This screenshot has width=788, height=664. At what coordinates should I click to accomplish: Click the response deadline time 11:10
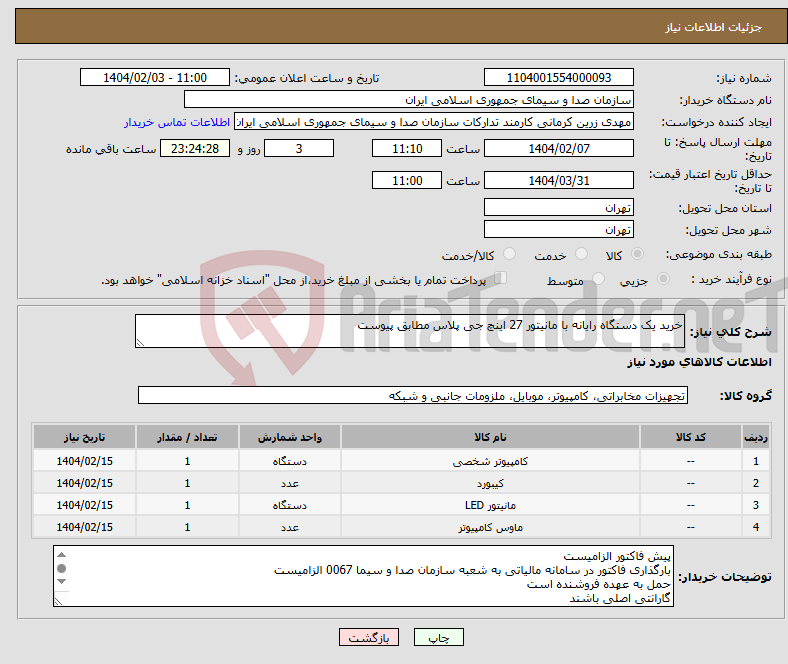pyautogui.click(x=407, y=148)
